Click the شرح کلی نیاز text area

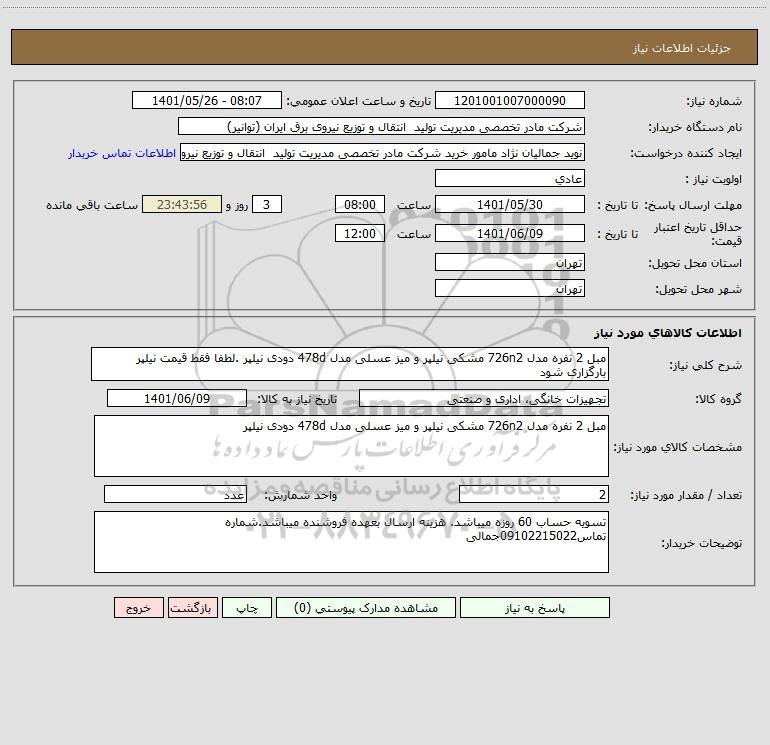tap(350, 364)
